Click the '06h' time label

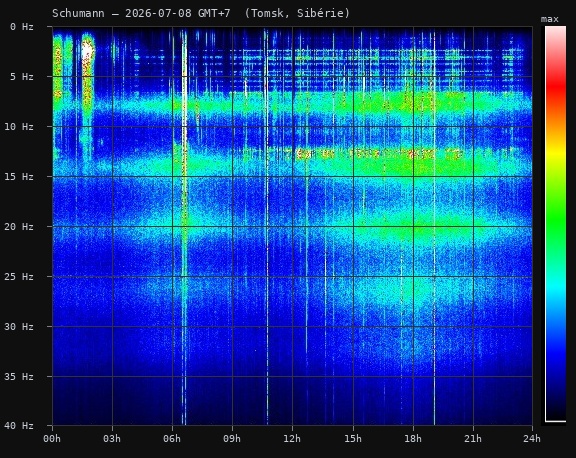172,439
